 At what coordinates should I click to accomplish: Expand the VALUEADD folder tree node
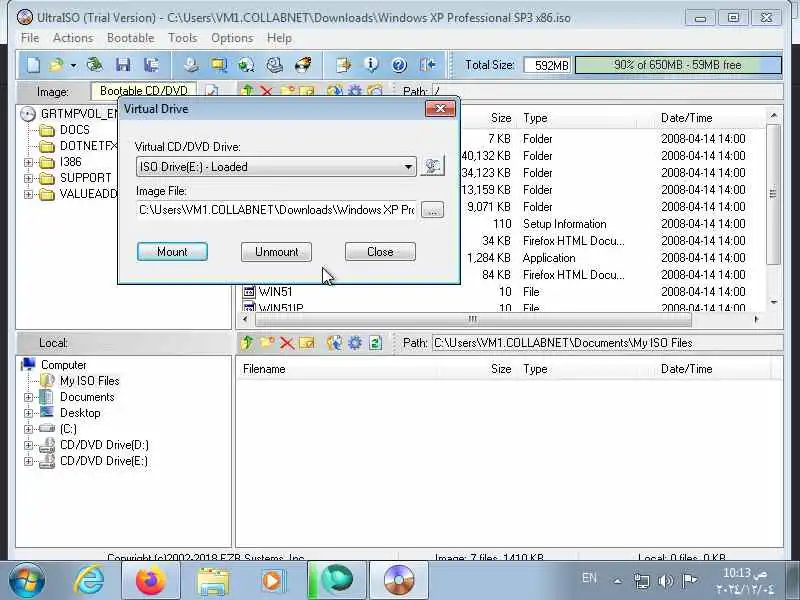pos(29,194)
